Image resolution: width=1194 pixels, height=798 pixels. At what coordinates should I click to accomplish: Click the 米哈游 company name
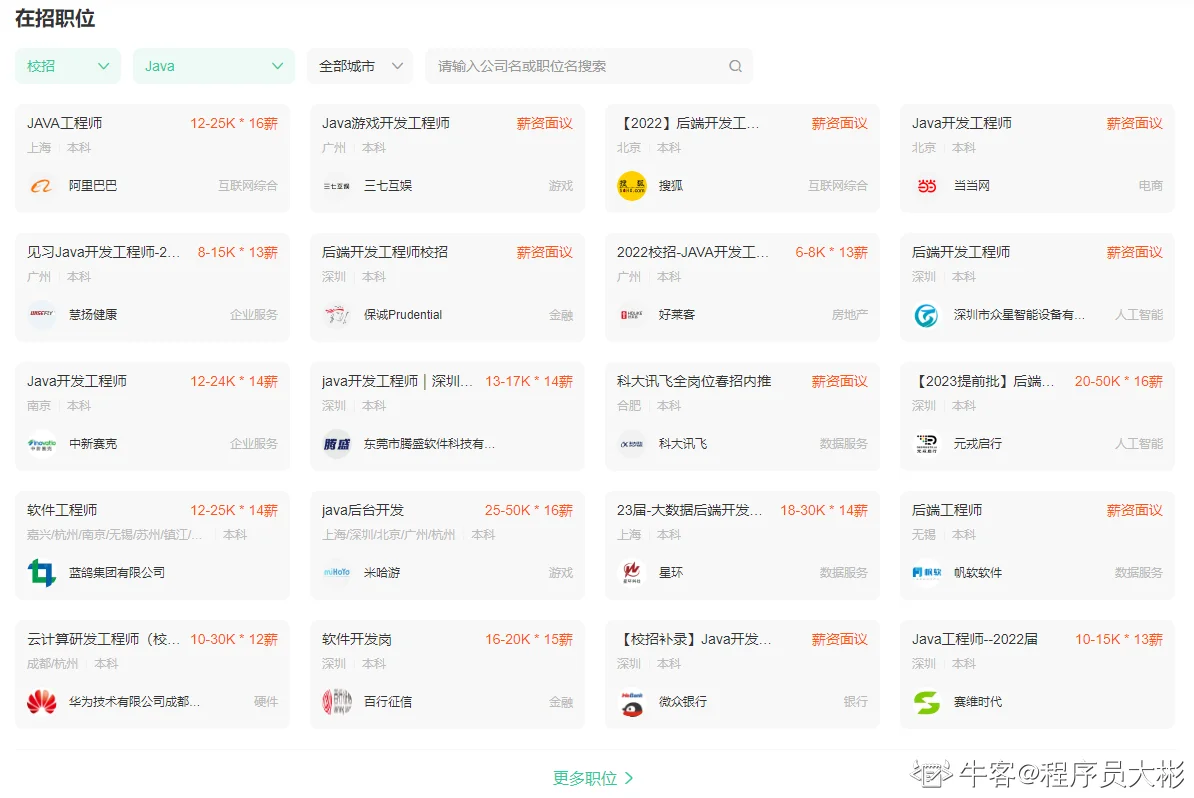point(382,573)
